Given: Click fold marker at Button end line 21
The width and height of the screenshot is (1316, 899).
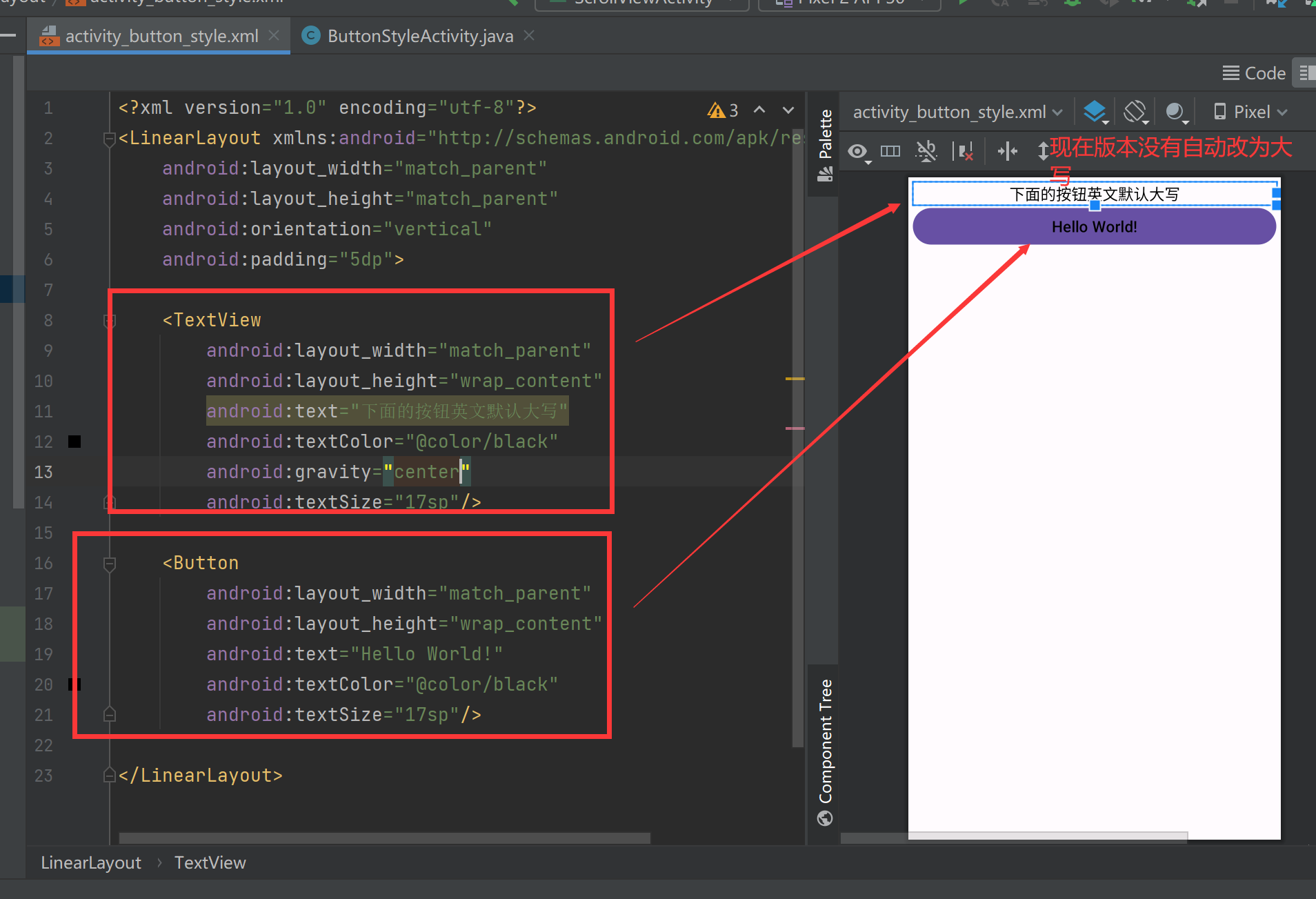Looking at the screenshot, I should (109, 714).
